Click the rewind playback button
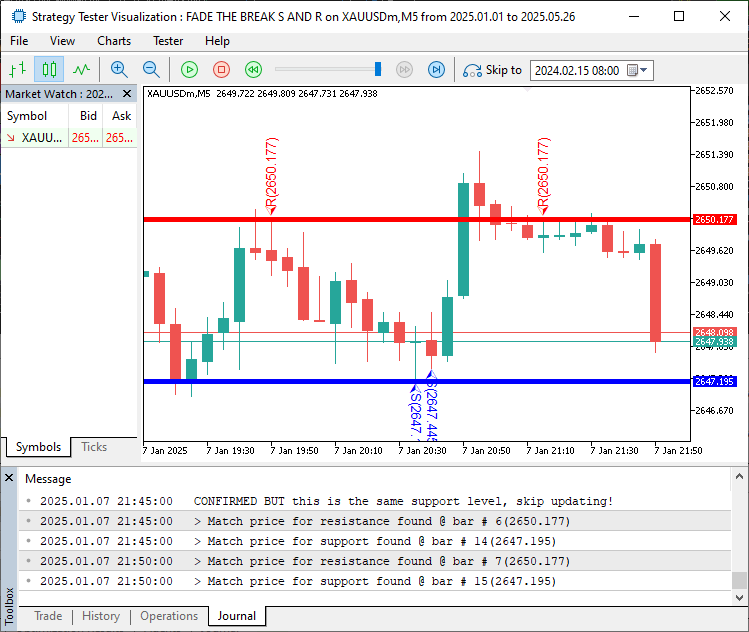The image size is (749, 632). (x=254, y=70)
